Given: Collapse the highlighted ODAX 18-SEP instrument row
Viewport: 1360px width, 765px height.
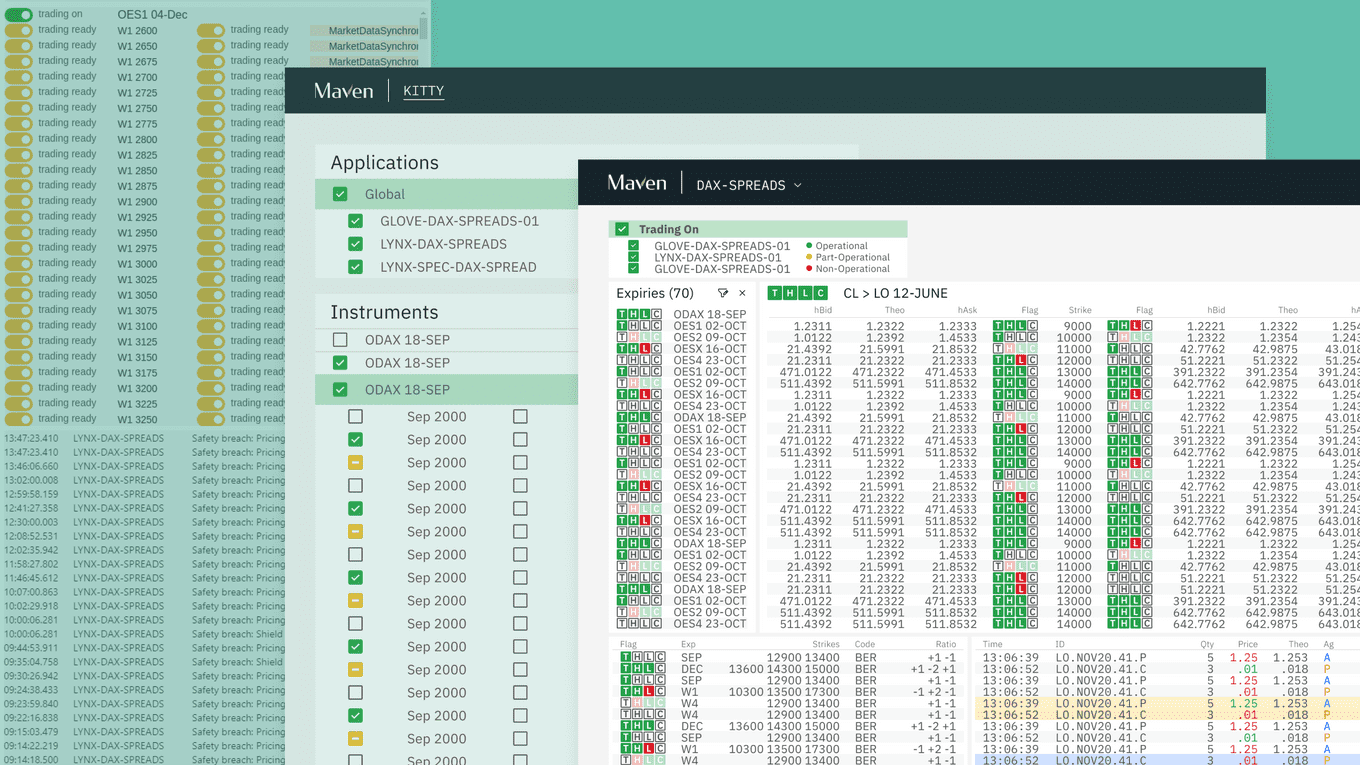Looking at the screenshot, I should pyautogui.click(x=340, y=390).
